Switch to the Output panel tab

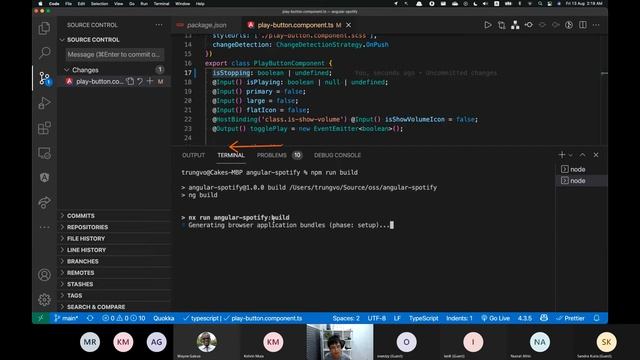[x=193, y=155]
